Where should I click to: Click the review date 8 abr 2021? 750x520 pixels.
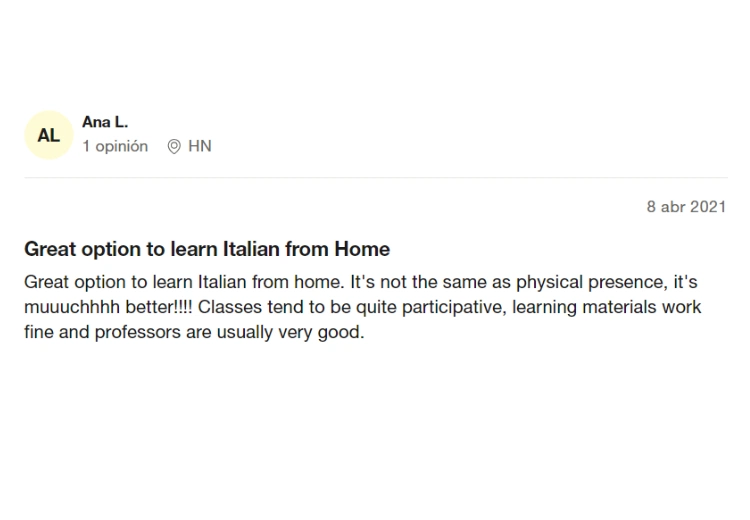[x=685, y=207]
